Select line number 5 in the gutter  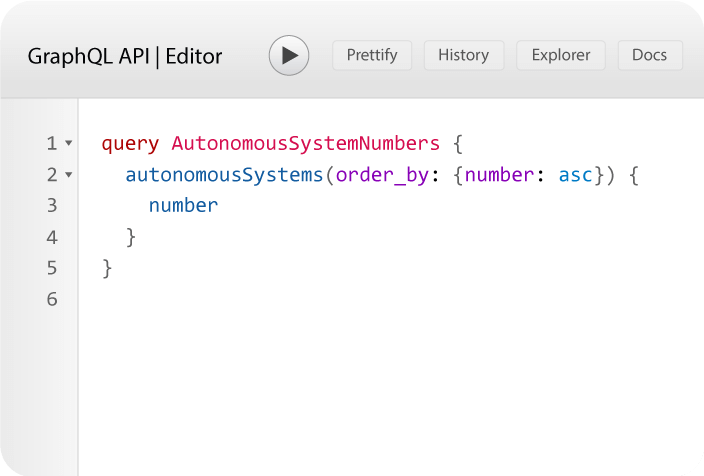click(52, 268)
